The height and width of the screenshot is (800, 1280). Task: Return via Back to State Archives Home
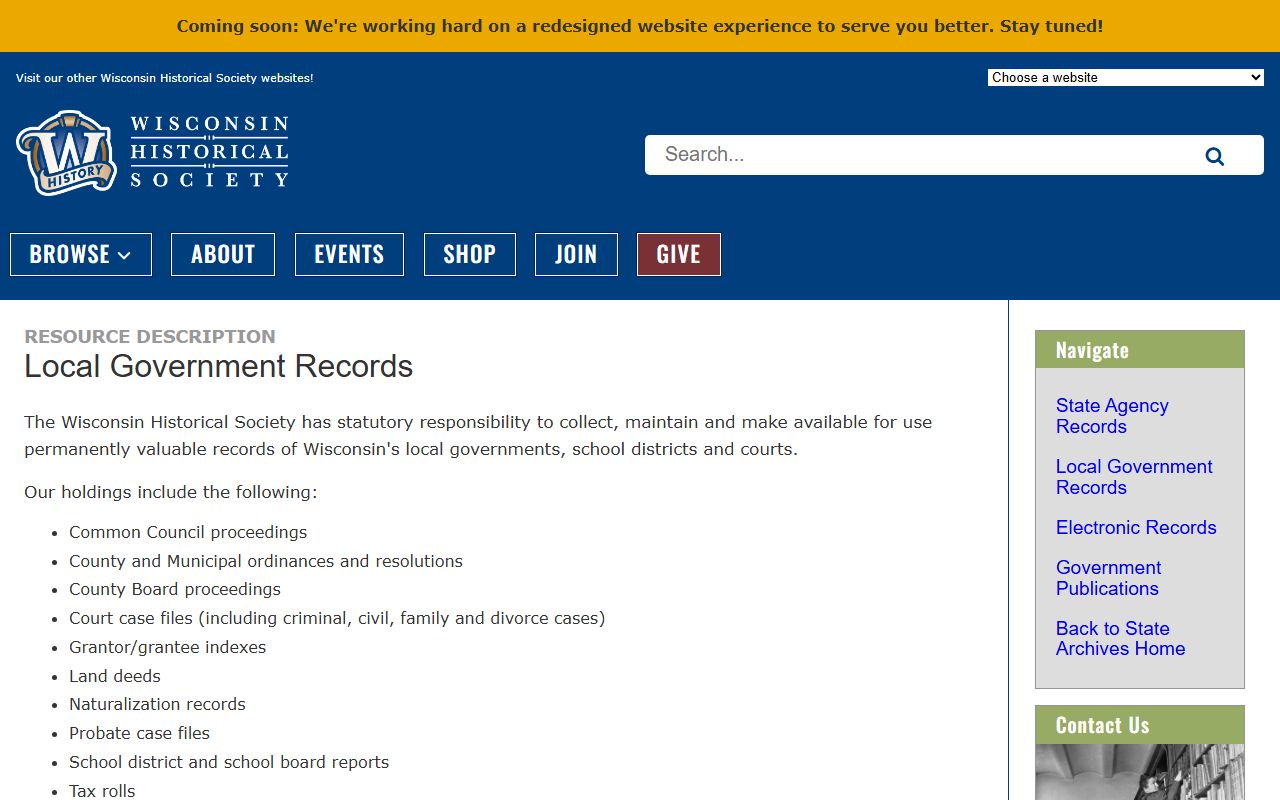(x=1120, y=638)
